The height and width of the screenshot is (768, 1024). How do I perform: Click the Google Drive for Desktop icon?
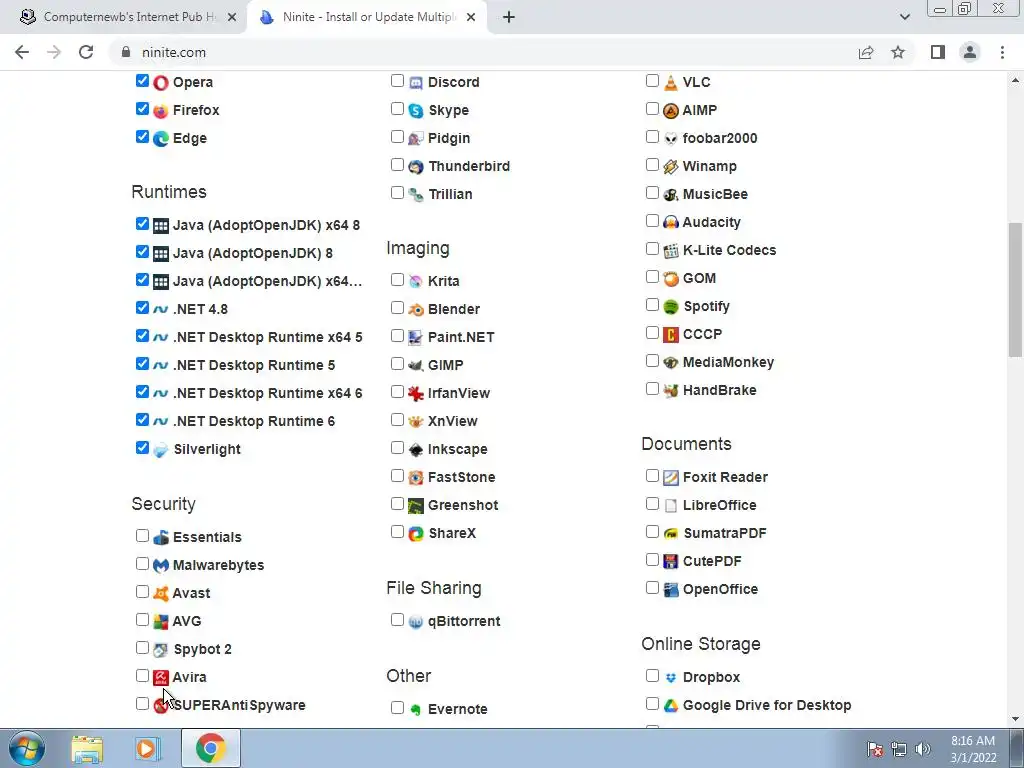(x=671, y=705)
